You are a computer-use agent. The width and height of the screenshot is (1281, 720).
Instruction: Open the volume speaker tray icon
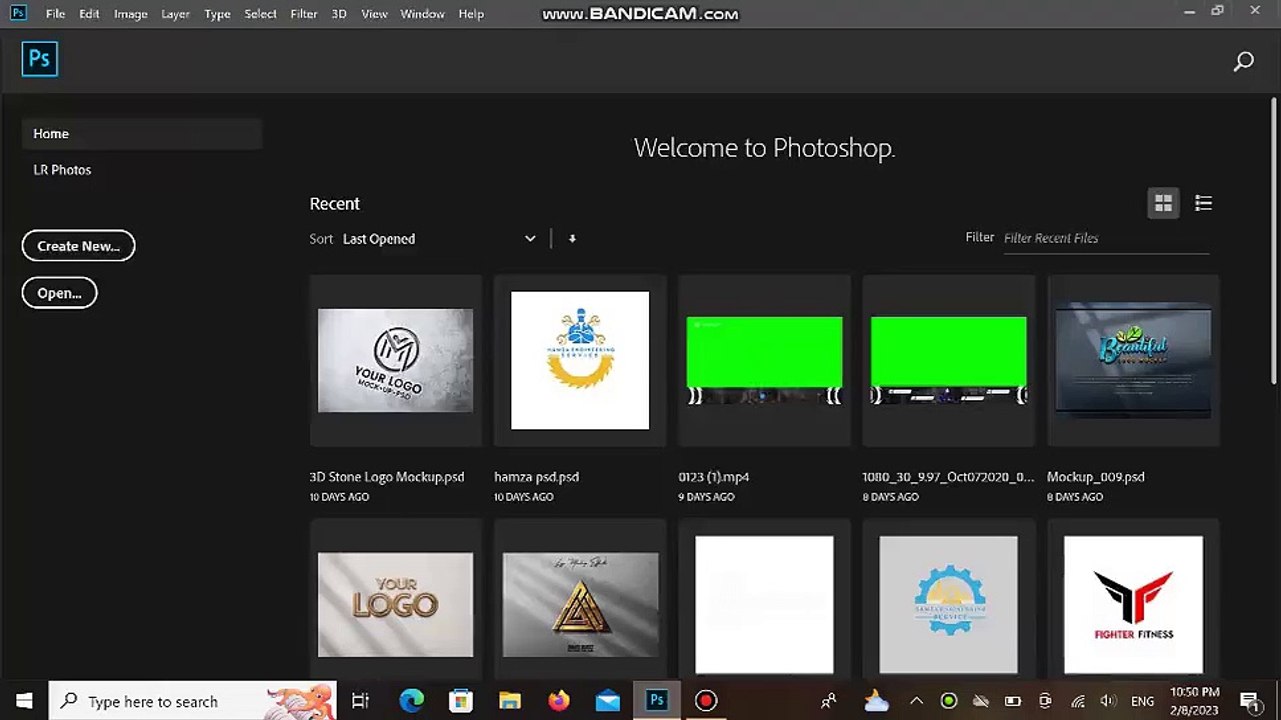pyautogui.click(x=1108, y=701)
